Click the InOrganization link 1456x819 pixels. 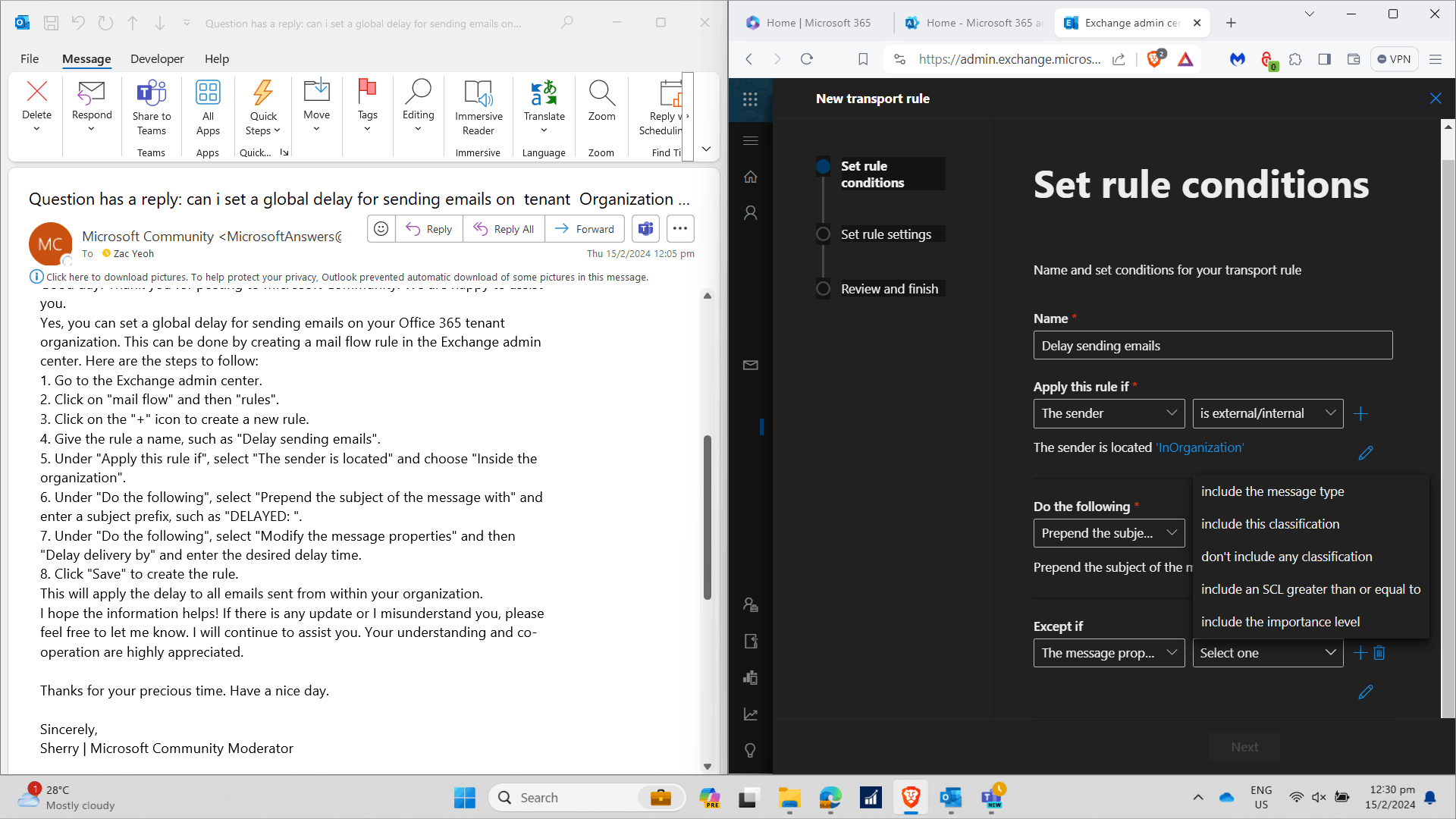(1199, 447)
